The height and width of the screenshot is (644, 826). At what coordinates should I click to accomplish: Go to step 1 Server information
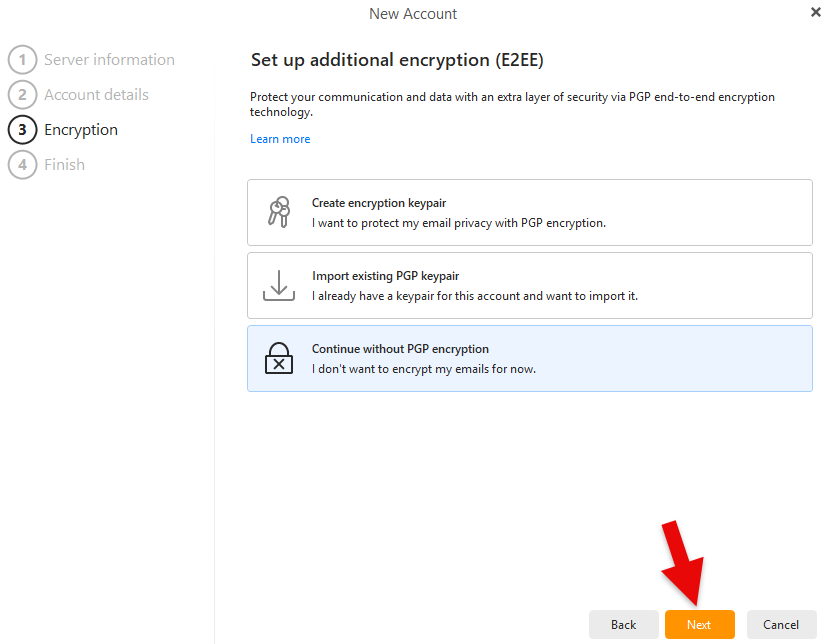click(91, 60)
